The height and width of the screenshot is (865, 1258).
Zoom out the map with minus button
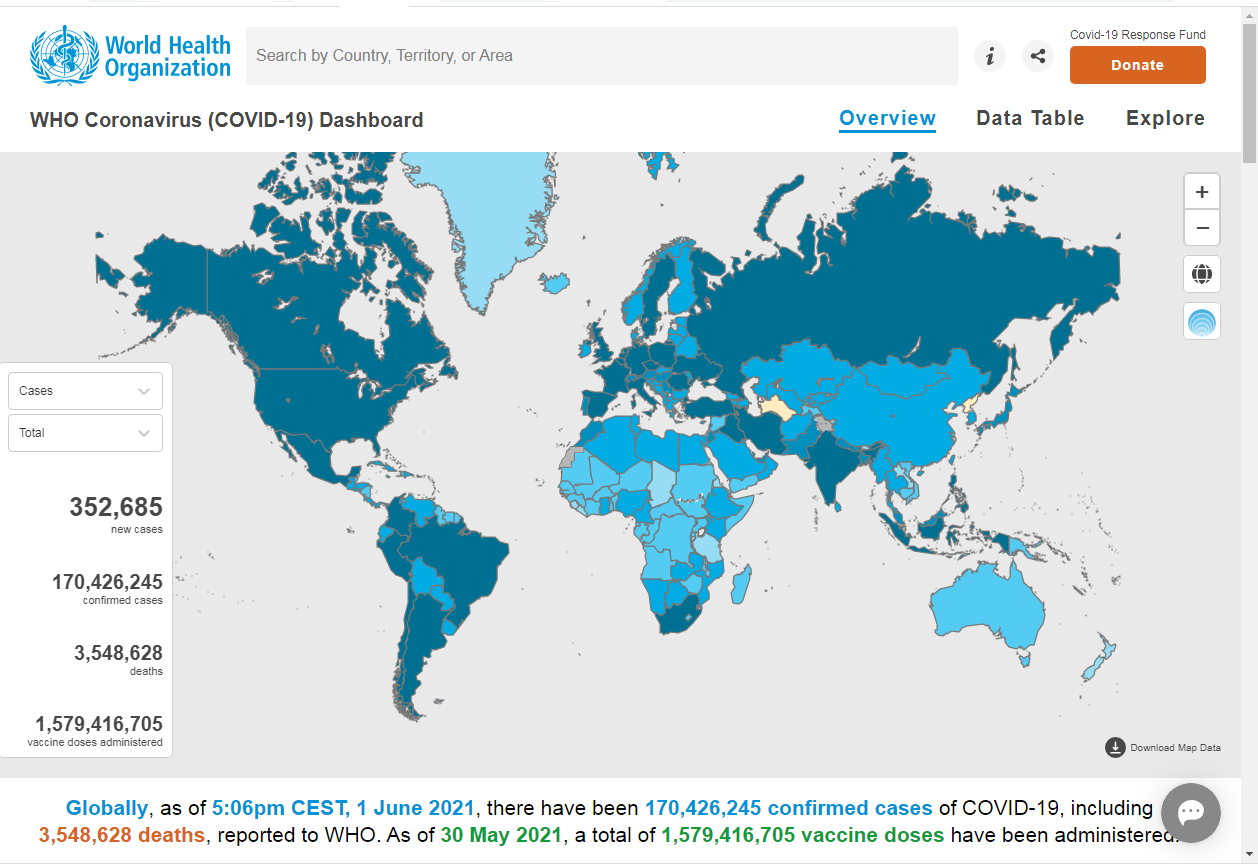tap(1202, 228)
